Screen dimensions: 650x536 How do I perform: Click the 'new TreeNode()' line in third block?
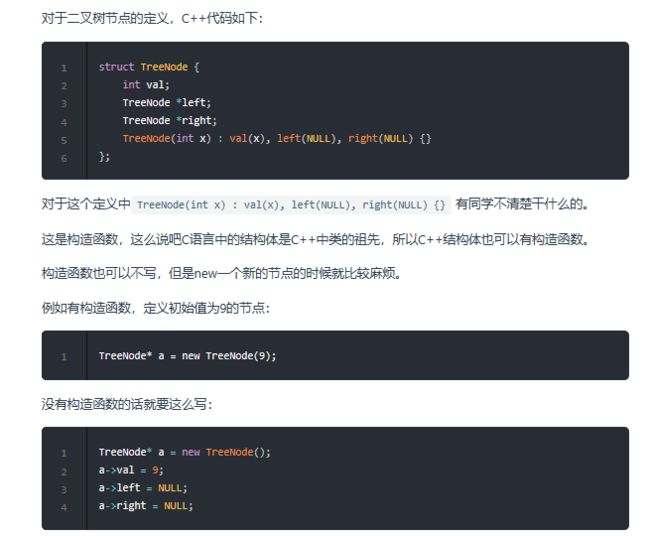tap(184, 452)
